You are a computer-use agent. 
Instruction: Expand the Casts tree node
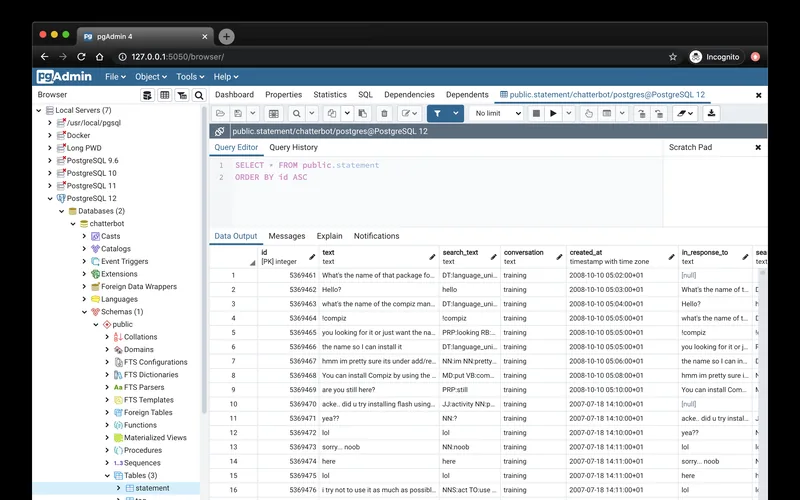[x=84, y=236]
